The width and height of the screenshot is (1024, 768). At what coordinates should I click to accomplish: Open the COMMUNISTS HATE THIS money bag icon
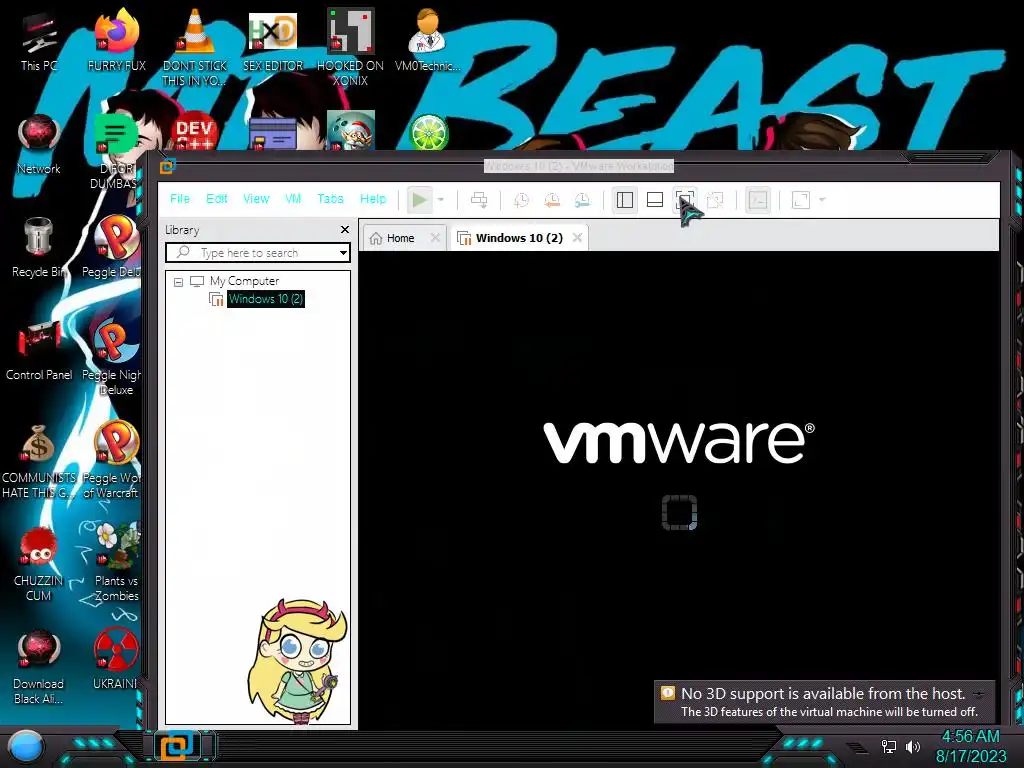point(39,461)
